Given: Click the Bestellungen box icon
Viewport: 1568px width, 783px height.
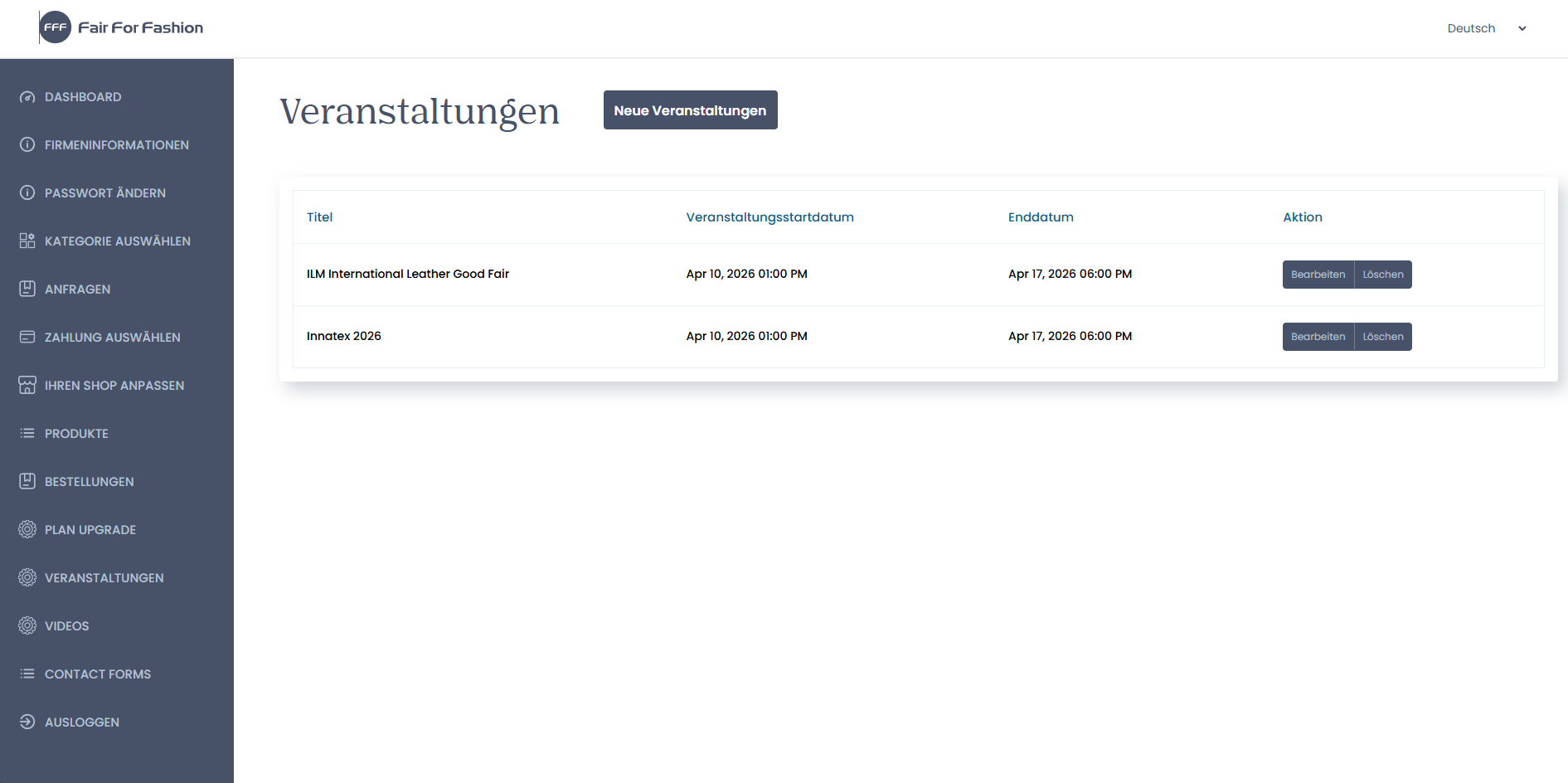Looking at the screenshot, I should 27,482.
